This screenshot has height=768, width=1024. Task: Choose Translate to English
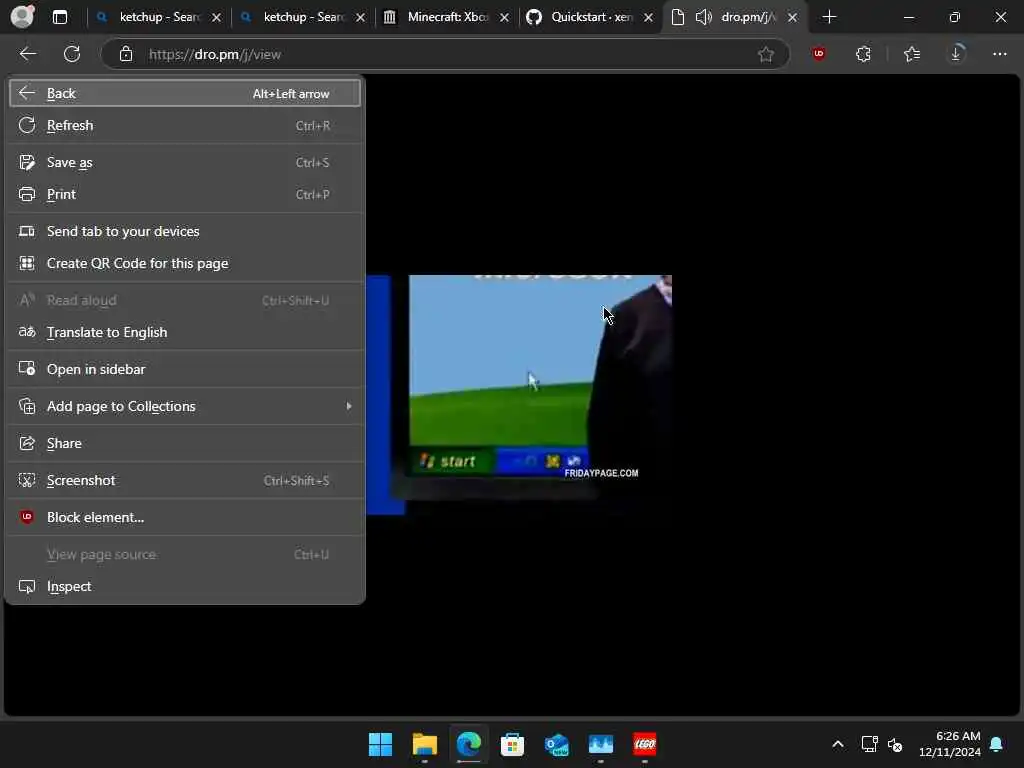(x=185, y=332)
